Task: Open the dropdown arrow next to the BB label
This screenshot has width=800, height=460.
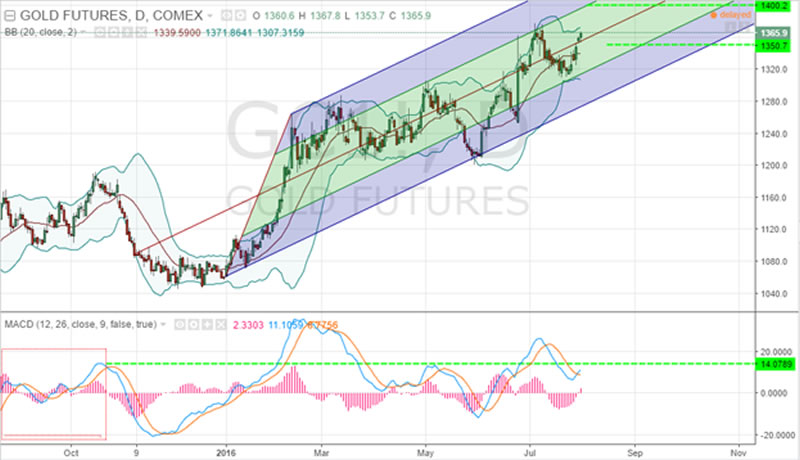Action: click(83, 32)
